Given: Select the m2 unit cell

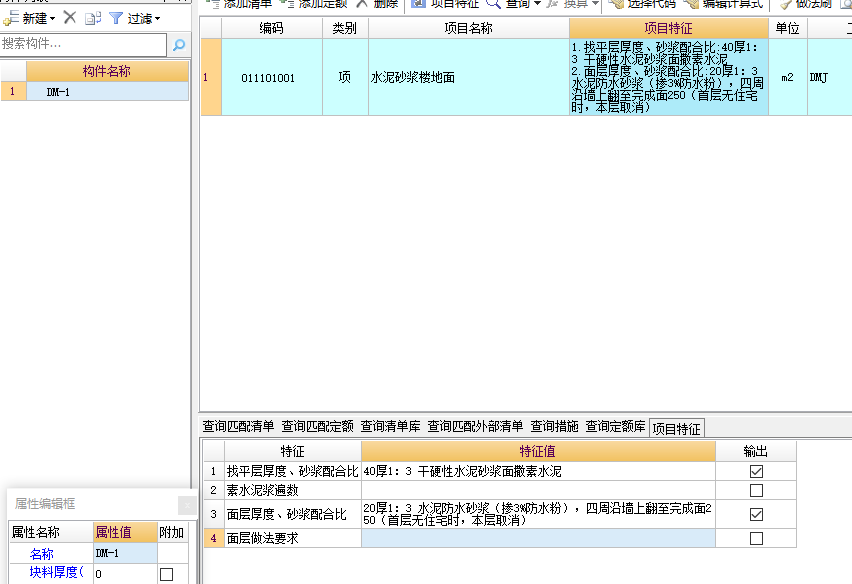Looking at the screenshot, I should [787, 78].
